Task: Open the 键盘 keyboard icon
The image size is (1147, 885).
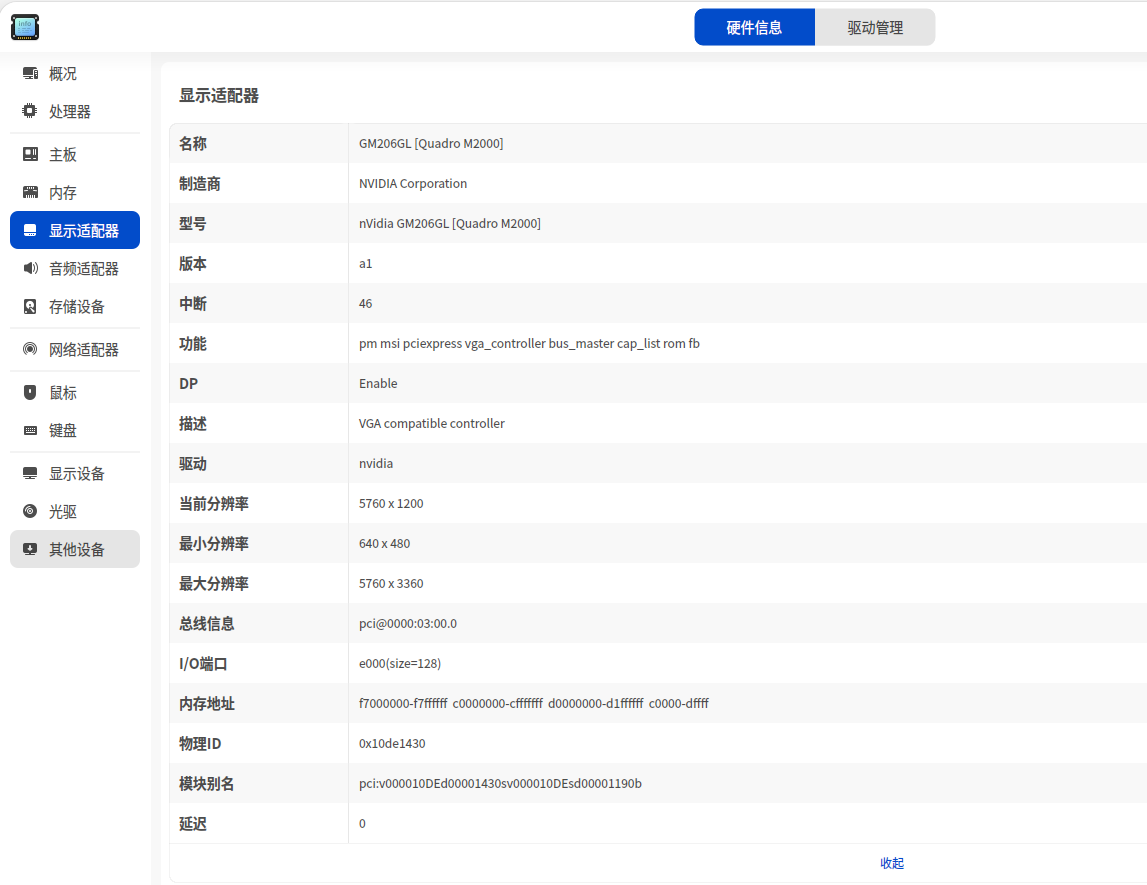Action: 30,430
